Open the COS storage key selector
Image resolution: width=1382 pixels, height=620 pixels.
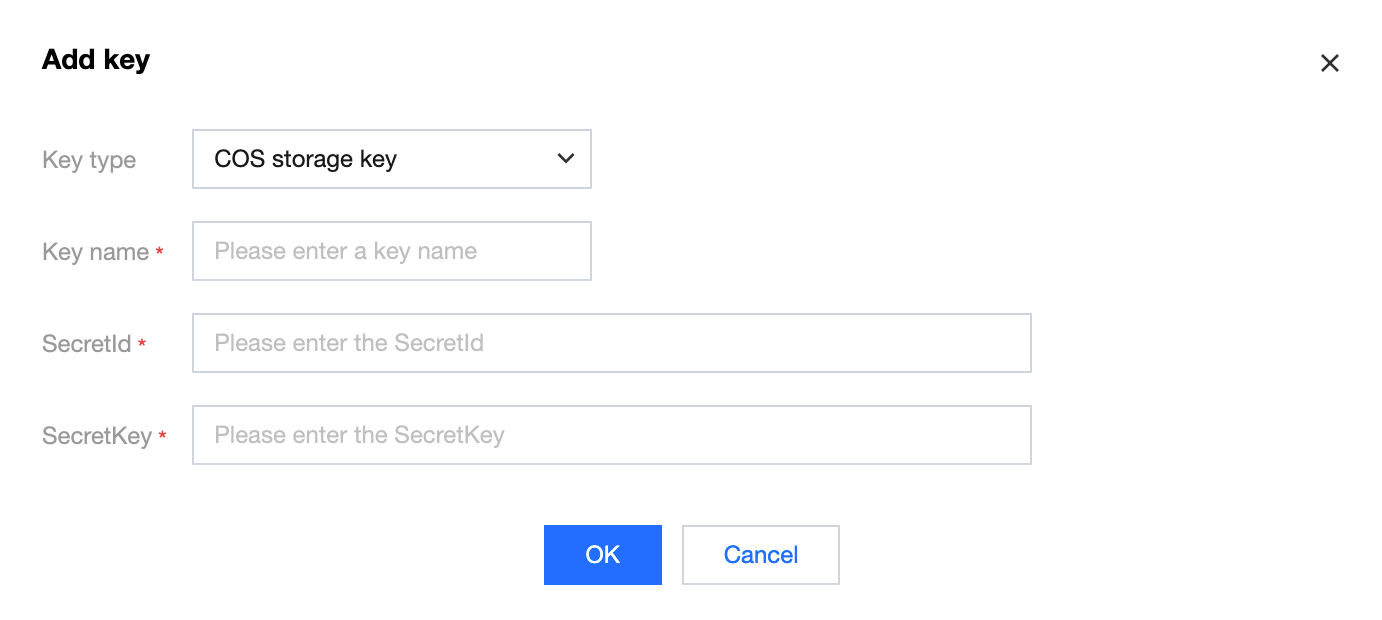tap(391, 159)
